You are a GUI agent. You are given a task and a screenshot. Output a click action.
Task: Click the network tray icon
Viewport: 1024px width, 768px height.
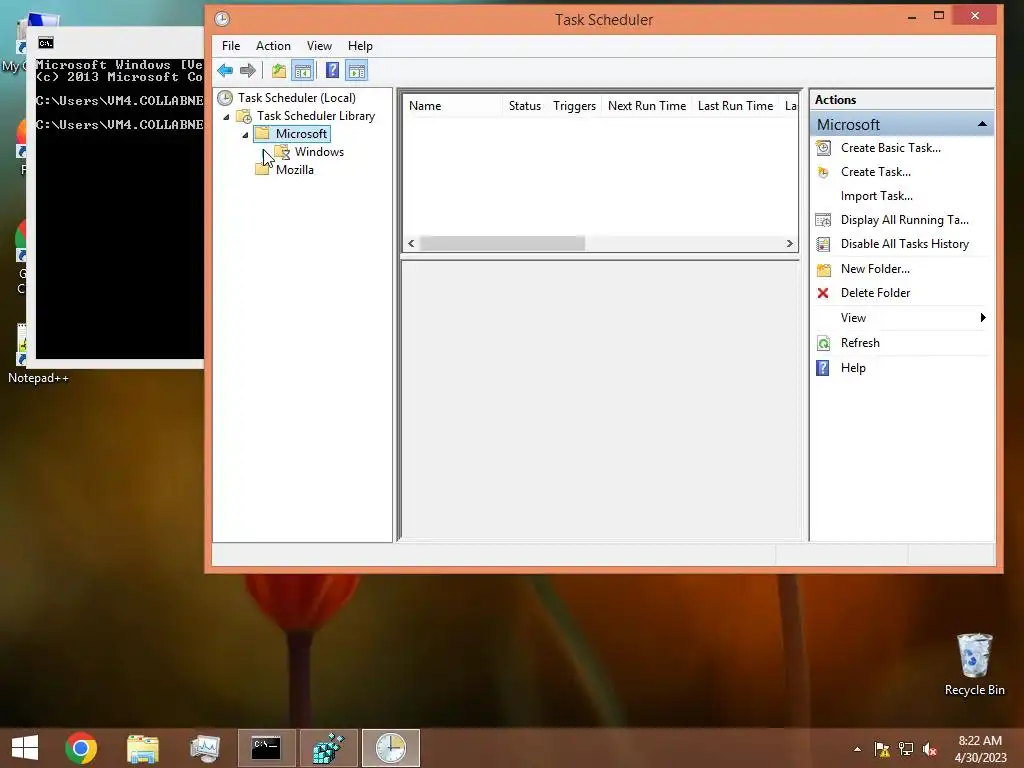906,749
